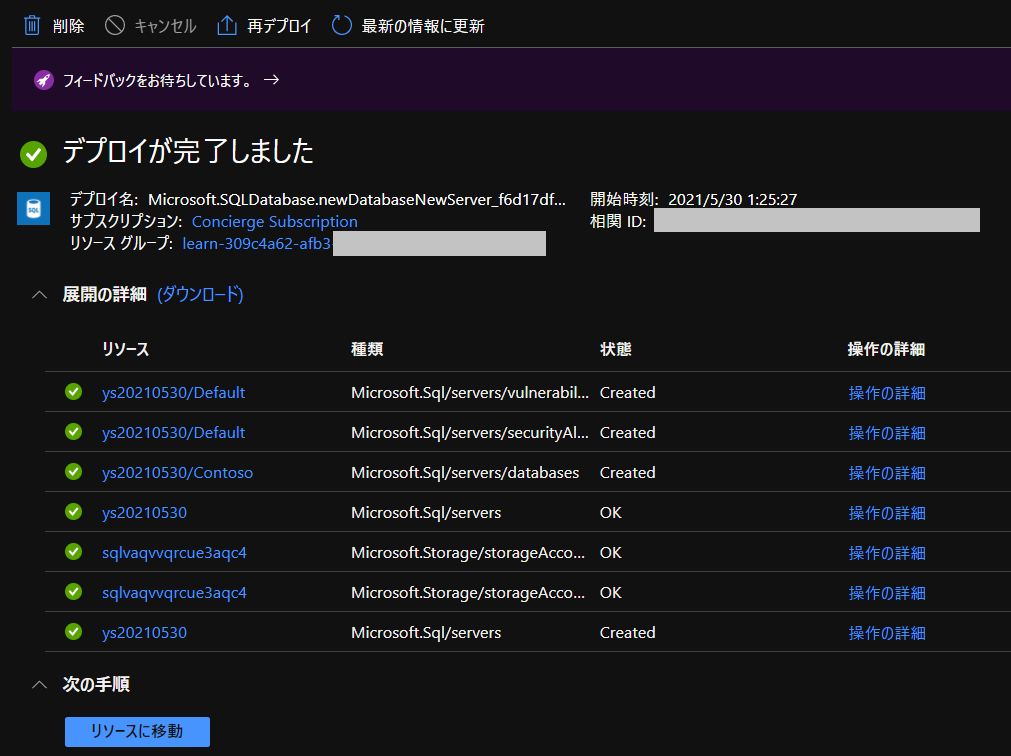1011x756 pixels.
Task: Toggle the 展開の詳細 chevron closed
Action: (x=39, y=295)
